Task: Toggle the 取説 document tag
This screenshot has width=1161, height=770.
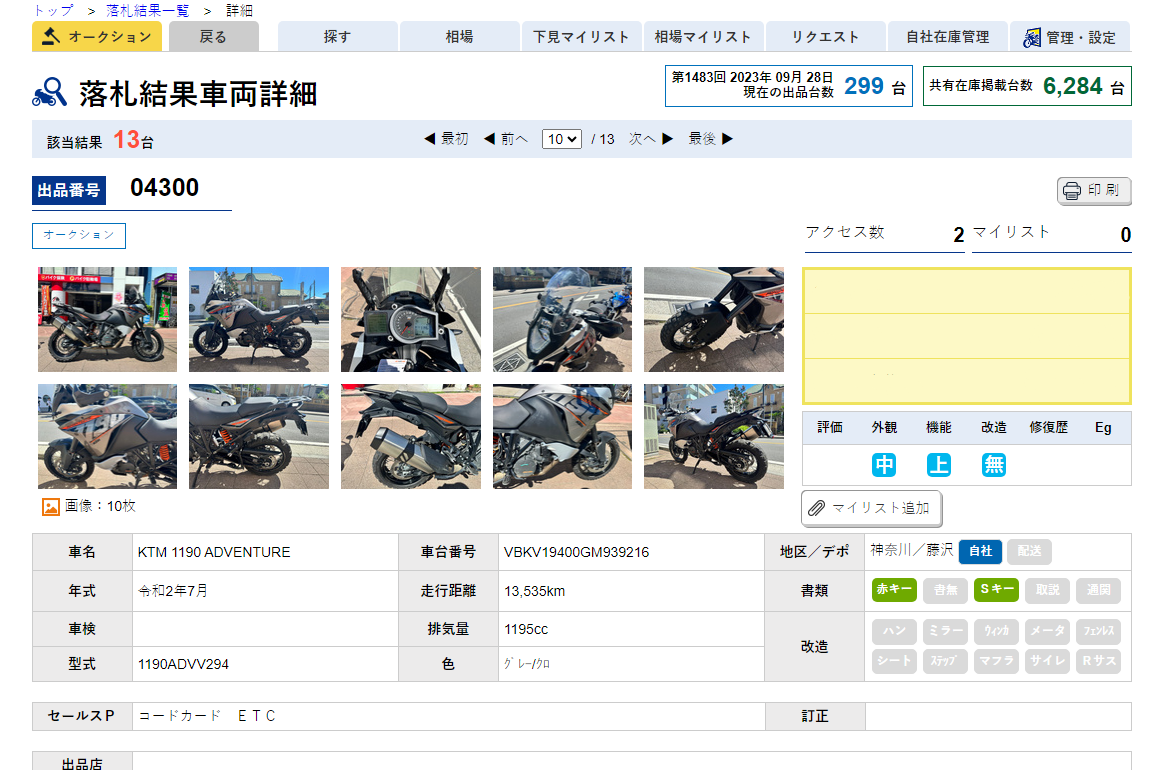Action: [x=1047, y=590]
